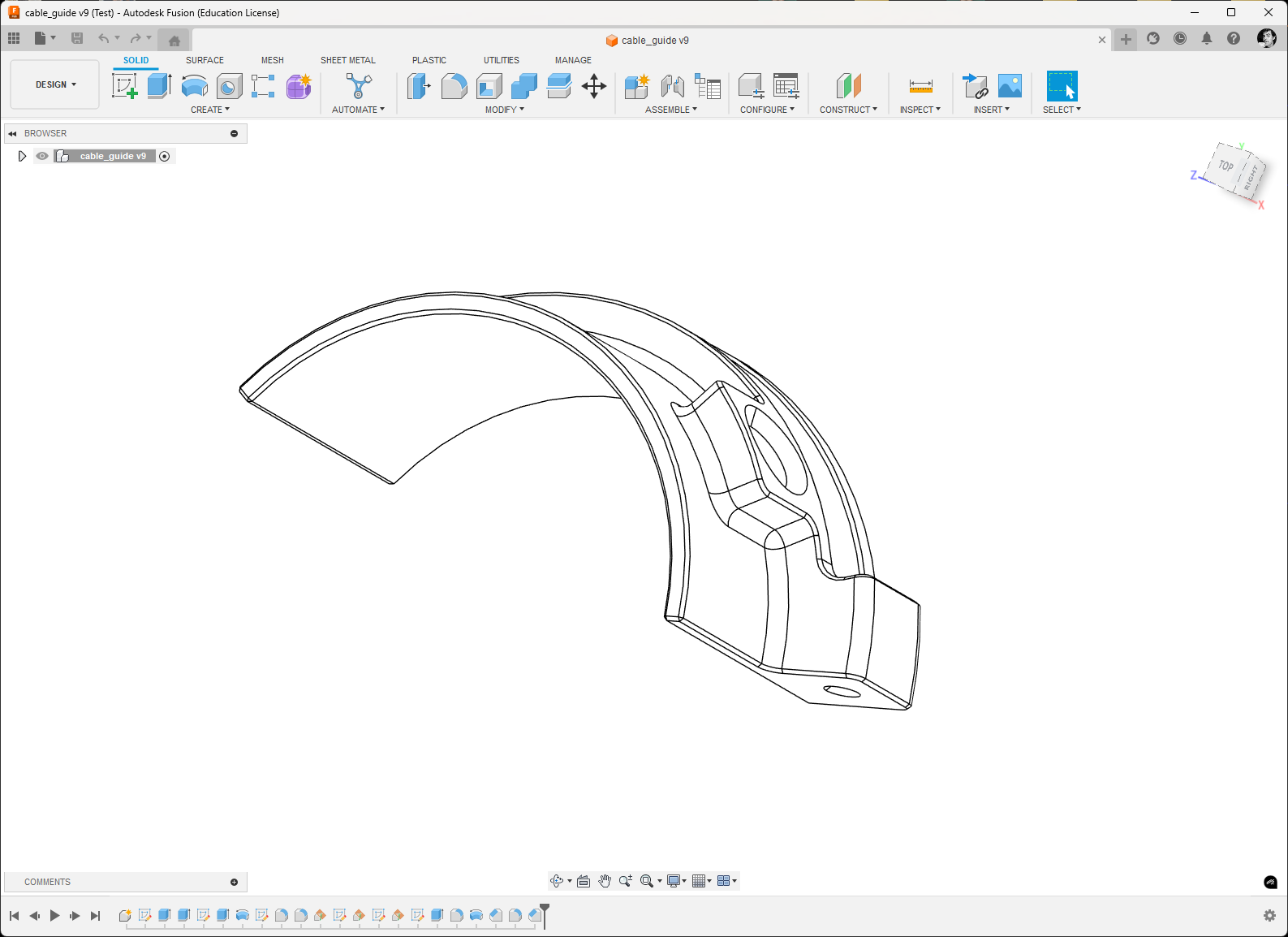Switch to the Mesh tab
Screen dimensions: 1288x937
[273, 60]
